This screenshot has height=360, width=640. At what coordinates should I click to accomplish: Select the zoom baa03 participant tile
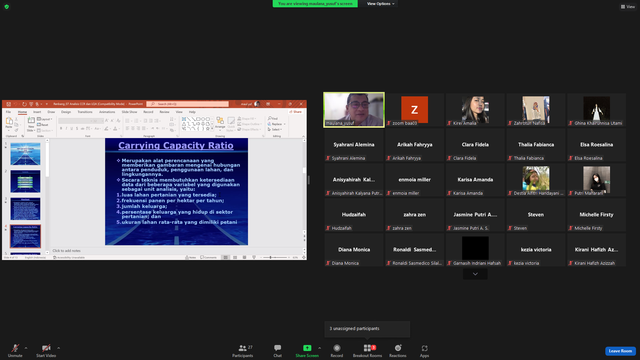coord(414,110)
